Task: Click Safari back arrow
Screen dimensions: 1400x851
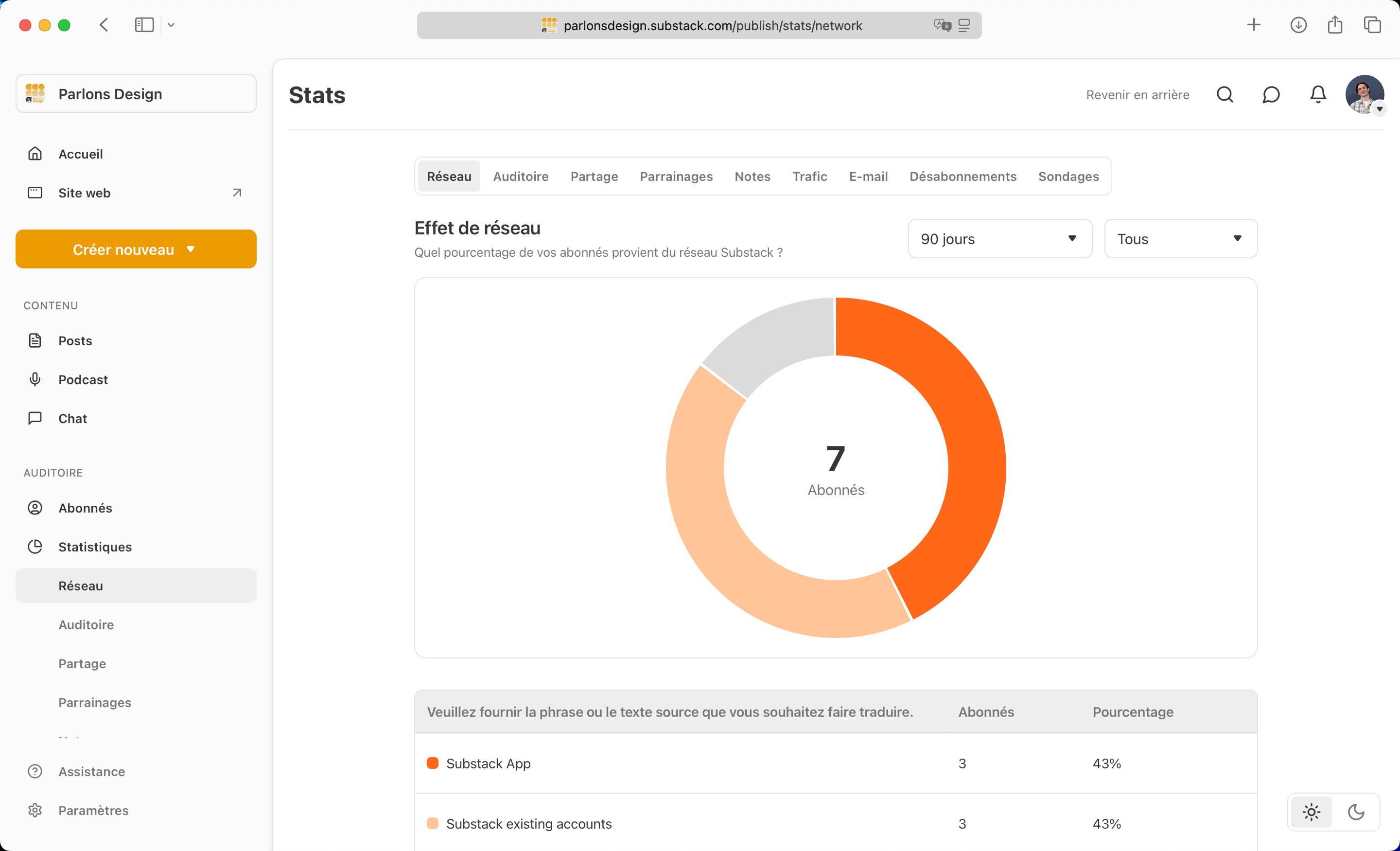Action: pos(104,25)
